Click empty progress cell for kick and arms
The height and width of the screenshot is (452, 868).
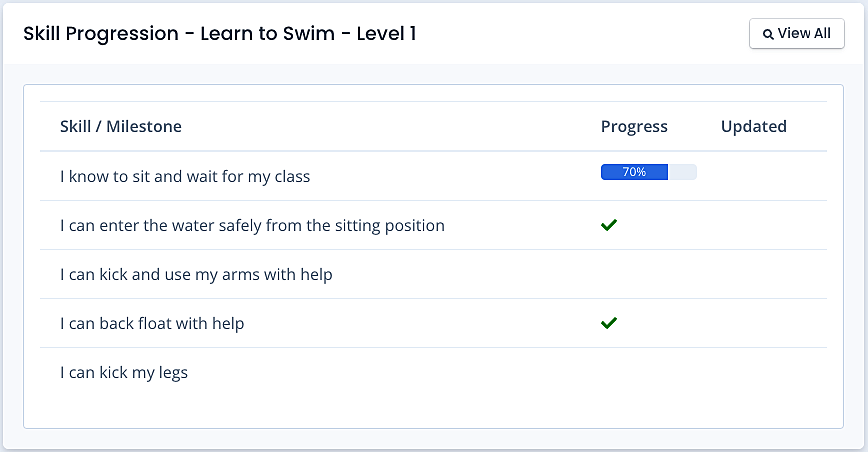pyautogui.click(x=650, y=274)
